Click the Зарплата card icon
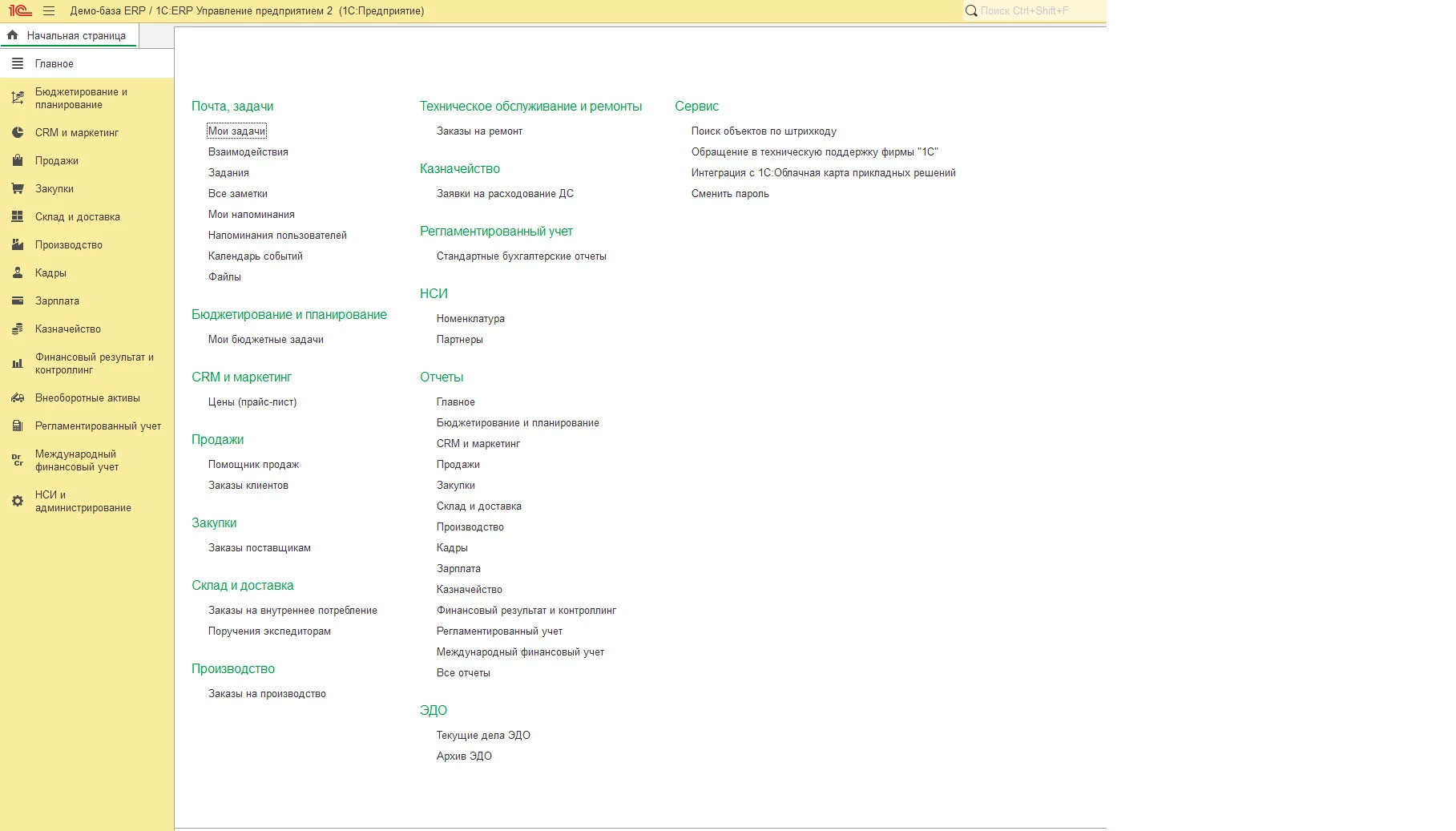 coord(18,301)
